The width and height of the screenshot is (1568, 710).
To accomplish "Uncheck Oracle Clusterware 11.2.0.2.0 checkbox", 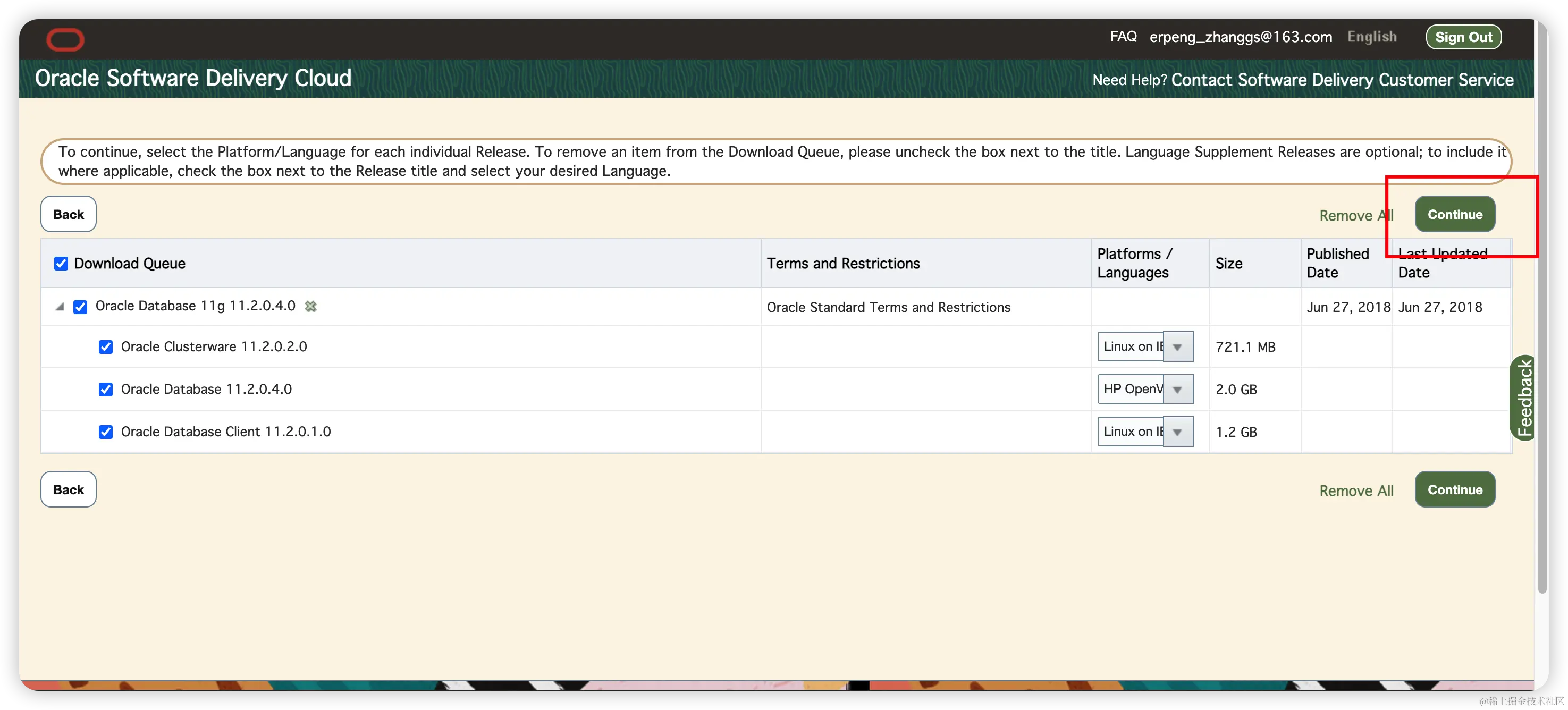I will click(106, 347).
